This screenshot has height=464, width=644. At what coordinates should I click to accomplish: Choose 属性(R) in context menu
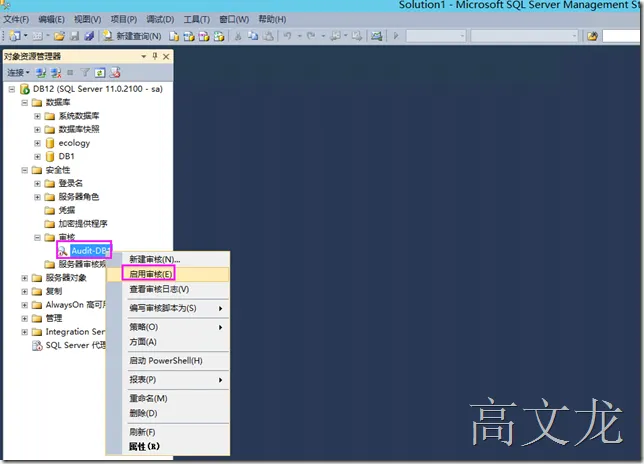click(168, 446)
